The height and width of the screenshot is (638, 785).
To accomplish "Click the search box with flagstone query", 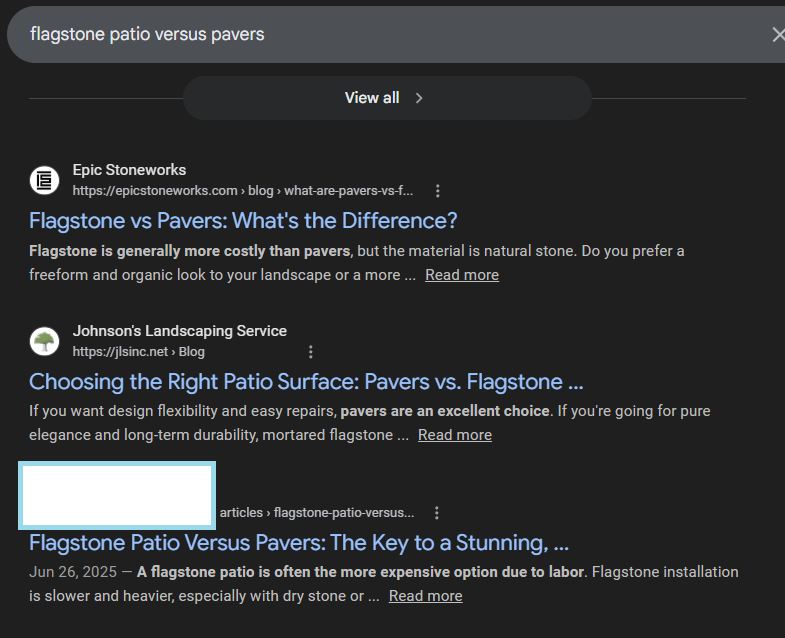I will tap(380, 35).
